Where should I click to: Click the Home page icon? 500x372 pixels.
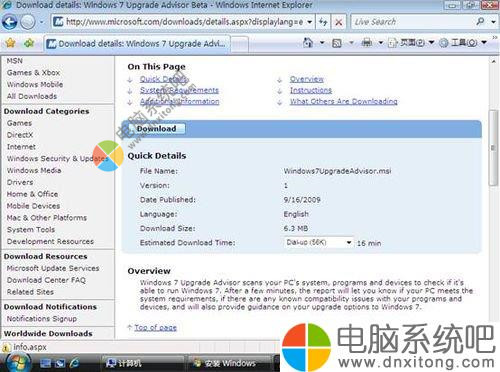(308, 43)
